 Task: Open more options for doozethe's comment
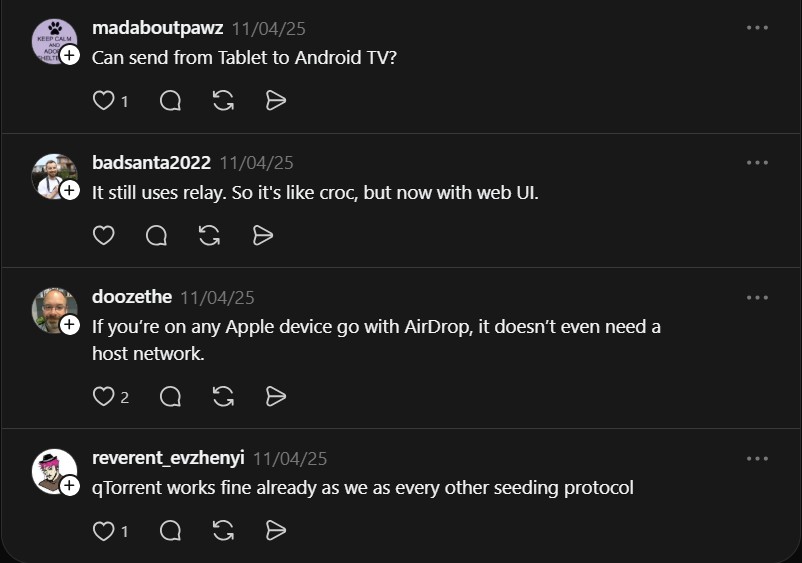point(757,297)
